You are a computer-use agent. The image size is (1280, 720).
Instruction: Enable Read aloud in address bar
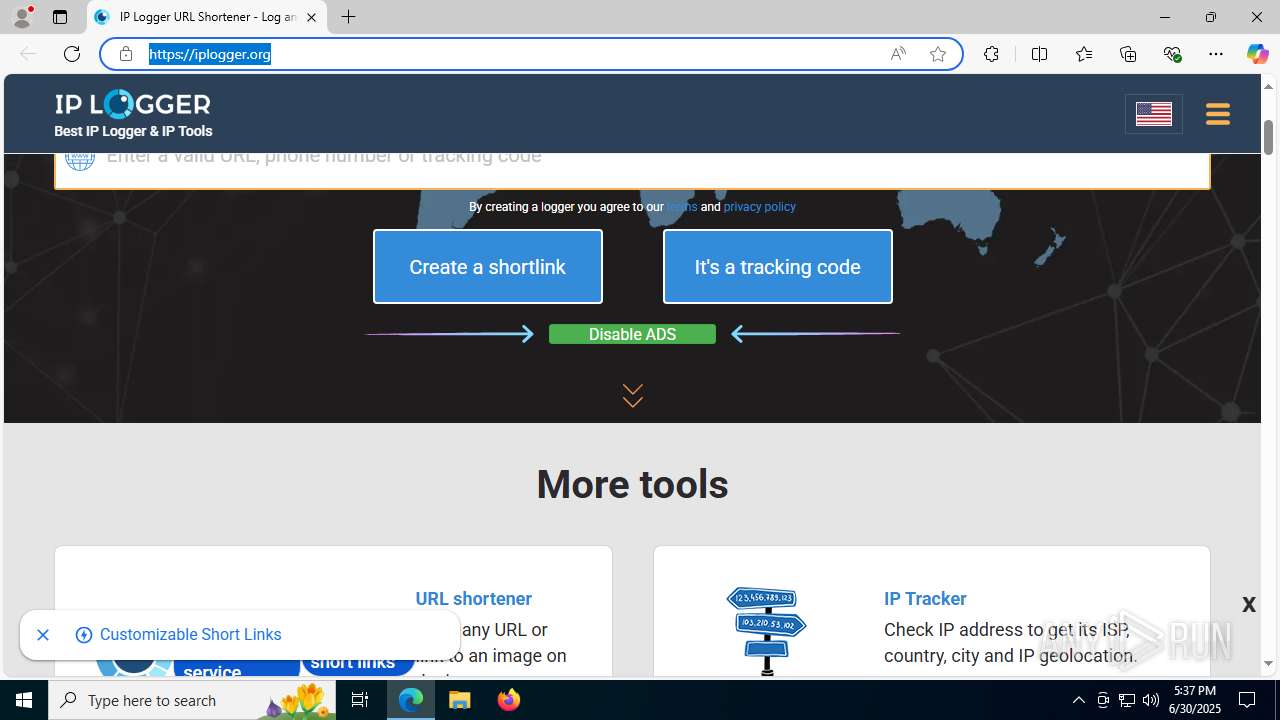898,54
